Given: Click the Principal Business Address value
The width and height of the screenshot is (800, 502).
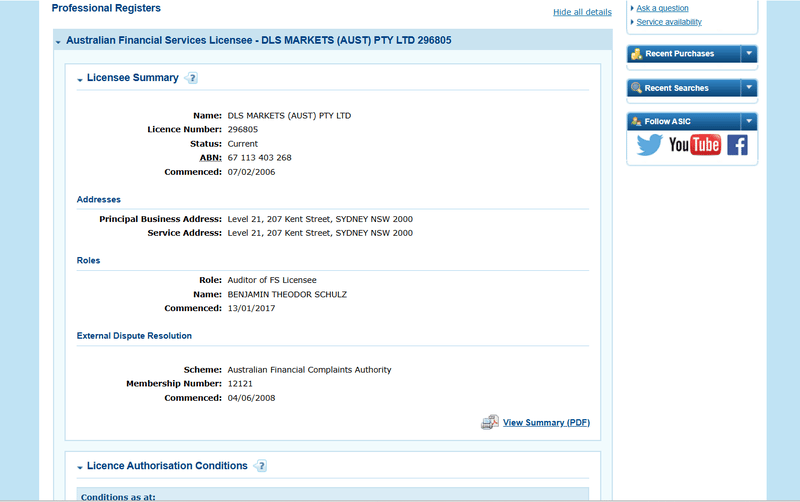Looking at the screenshot, I should click(320, 219).
